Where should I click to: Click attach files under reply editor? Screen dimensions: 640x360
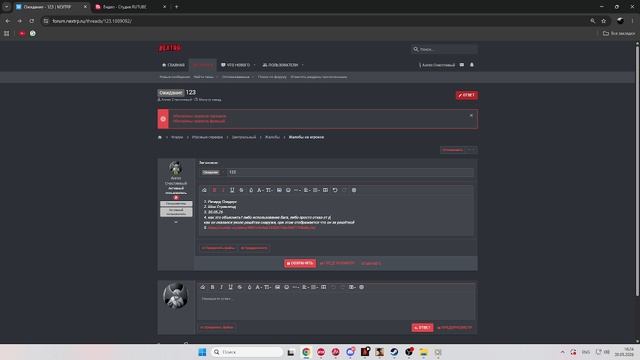pos(217,327)
